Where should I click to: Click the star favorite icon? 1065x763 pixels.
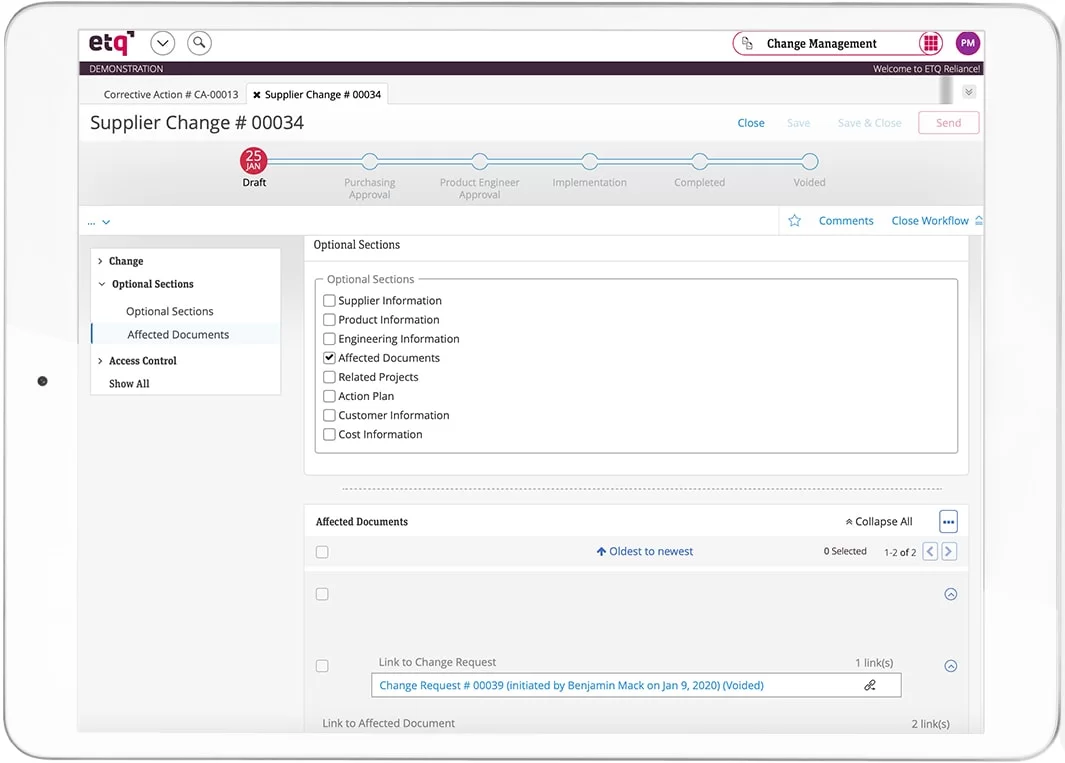(x=794, y=221)
